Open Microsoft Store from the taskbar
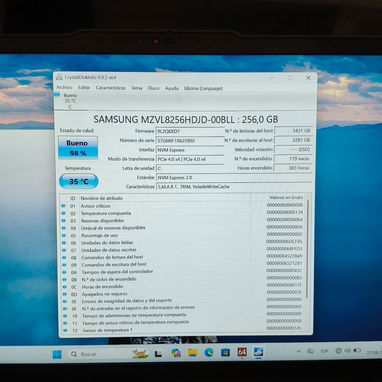This screenshot has width=382, height=382. [x=225, y=353]
